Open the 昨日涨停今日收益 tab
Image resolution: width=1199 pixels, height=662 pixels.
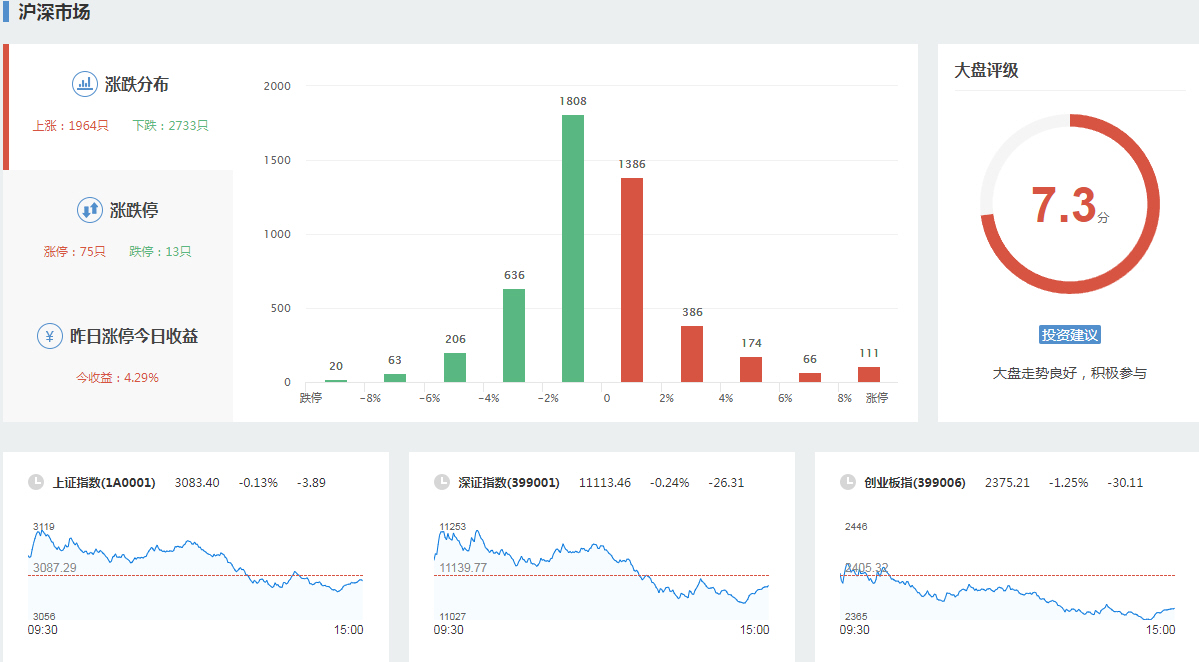point(133,337)
